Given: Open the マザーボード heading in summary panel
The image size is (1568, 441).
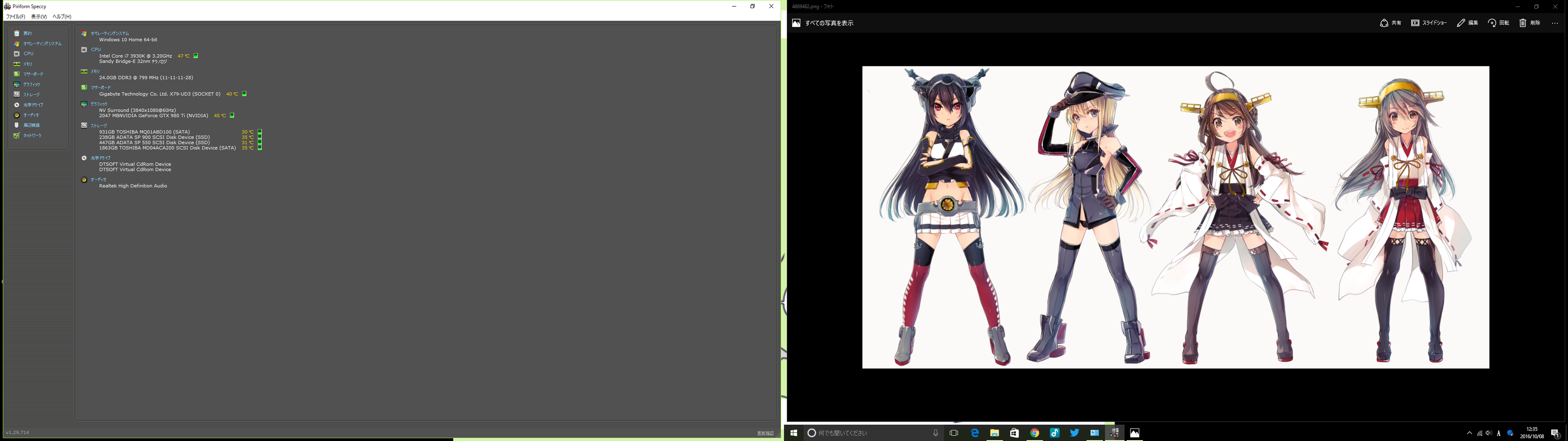Looking at the screenshot, I should pyautogui.click(x=101, y=88).
